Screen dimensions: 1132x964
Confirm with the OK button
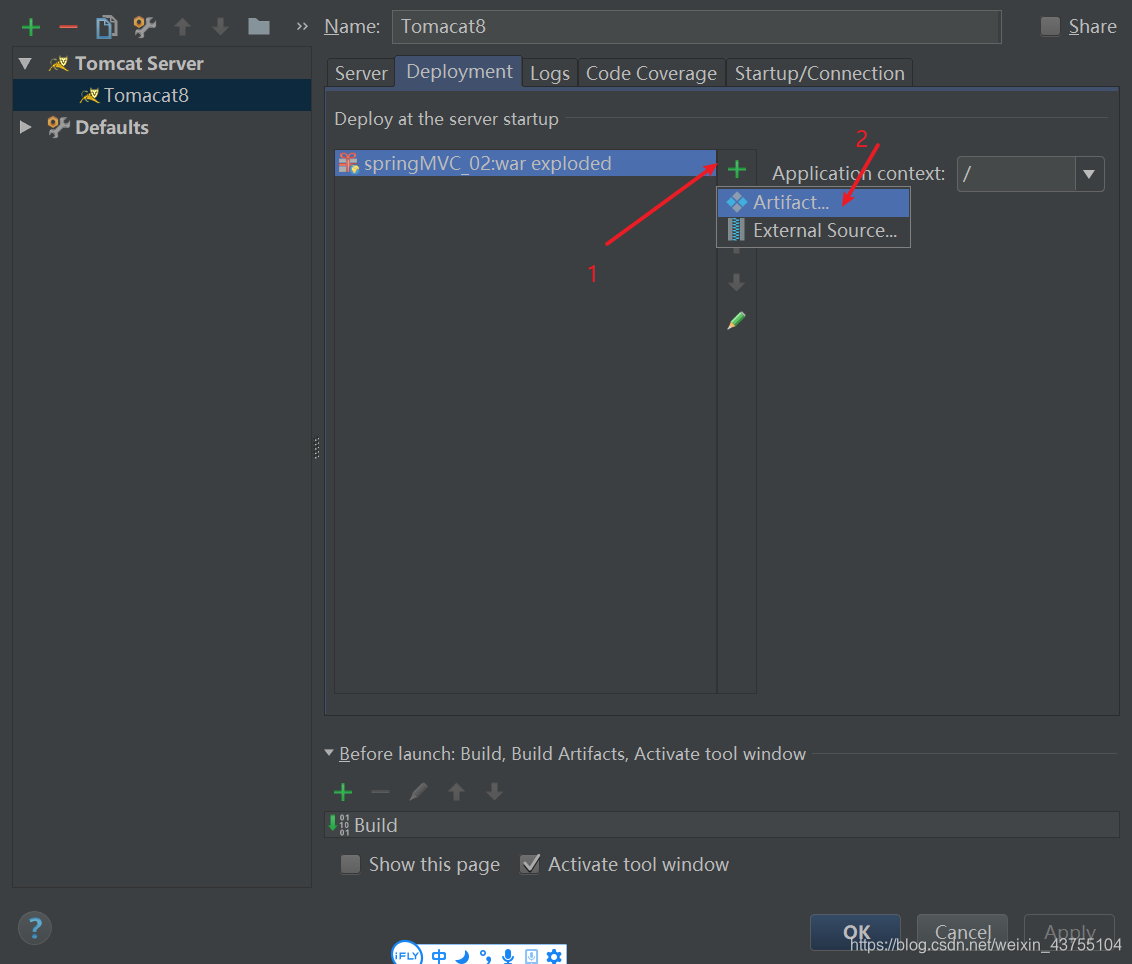pos(855,932)
